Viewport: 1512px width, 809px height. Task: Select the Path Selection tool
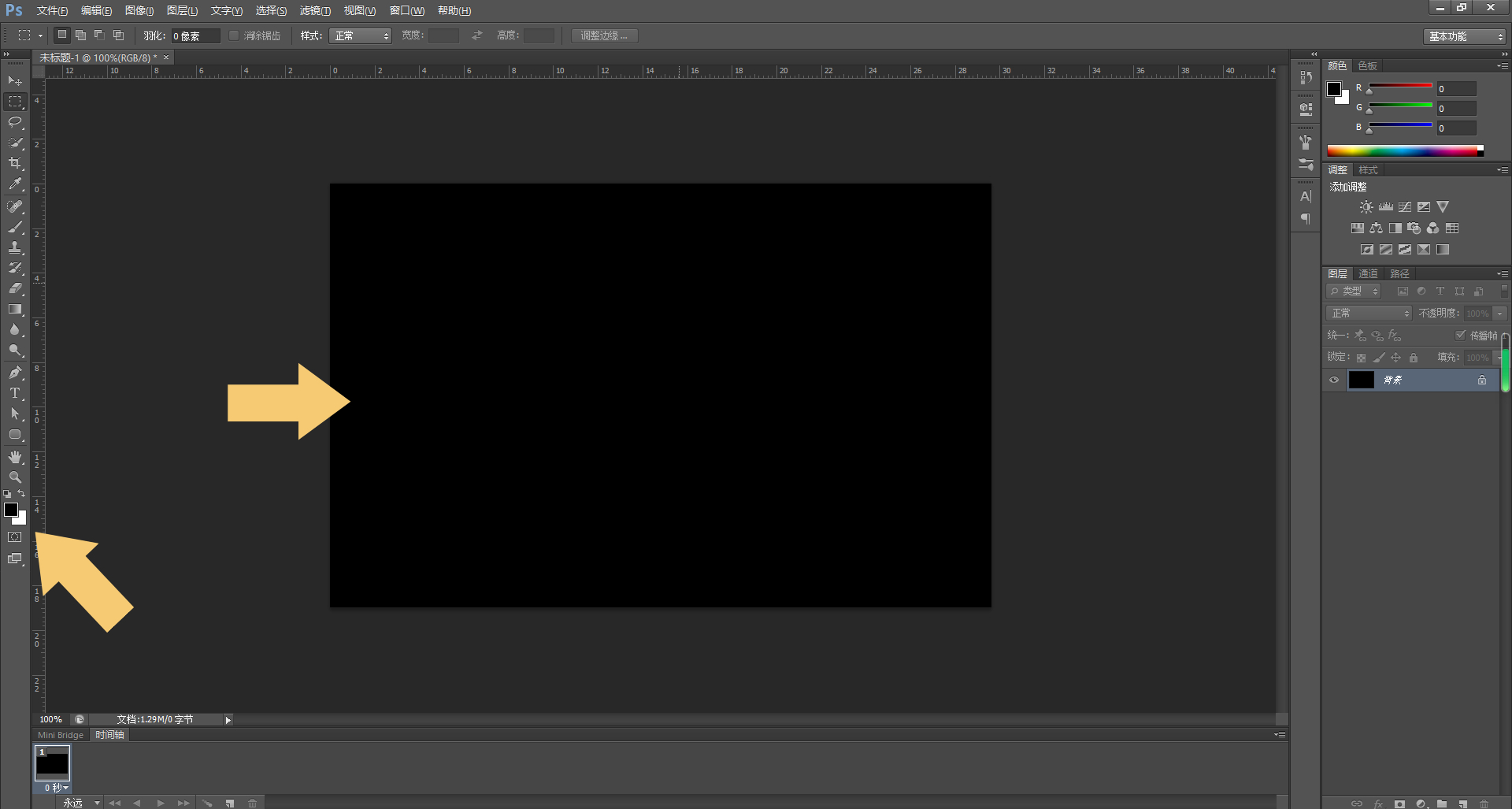click(x=15, y=414)
